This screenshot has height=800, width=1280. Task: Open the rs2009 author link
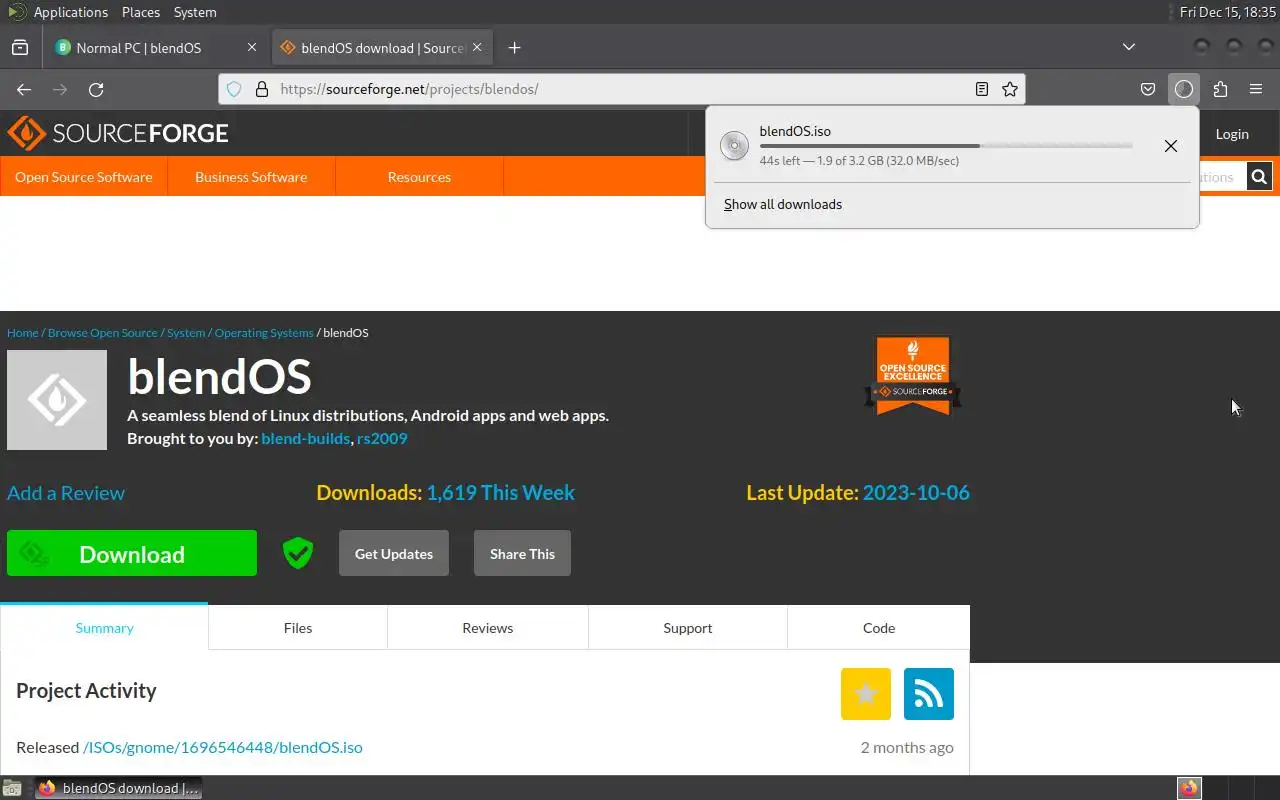[382, 438]
